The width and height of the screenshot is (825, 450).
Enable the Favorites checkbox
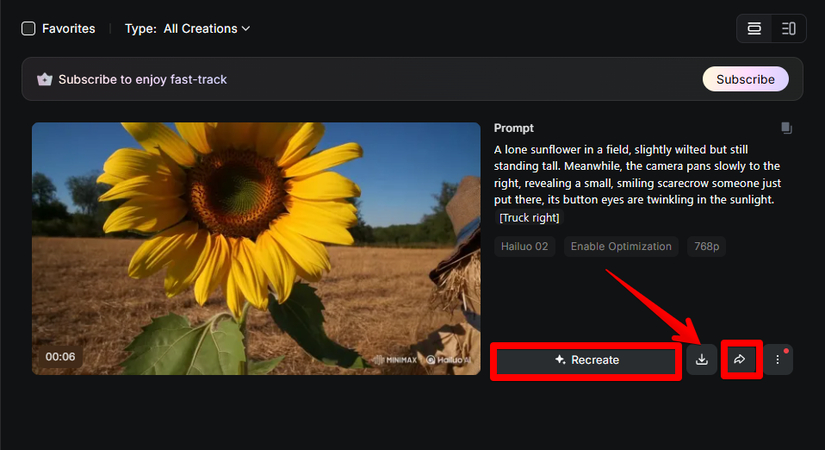[x=28, y=28]
